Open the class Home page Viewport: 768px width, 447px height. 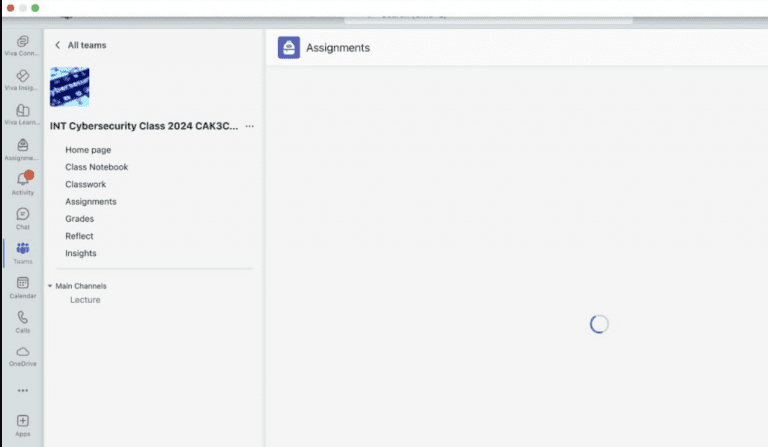[x=88, y=150]
